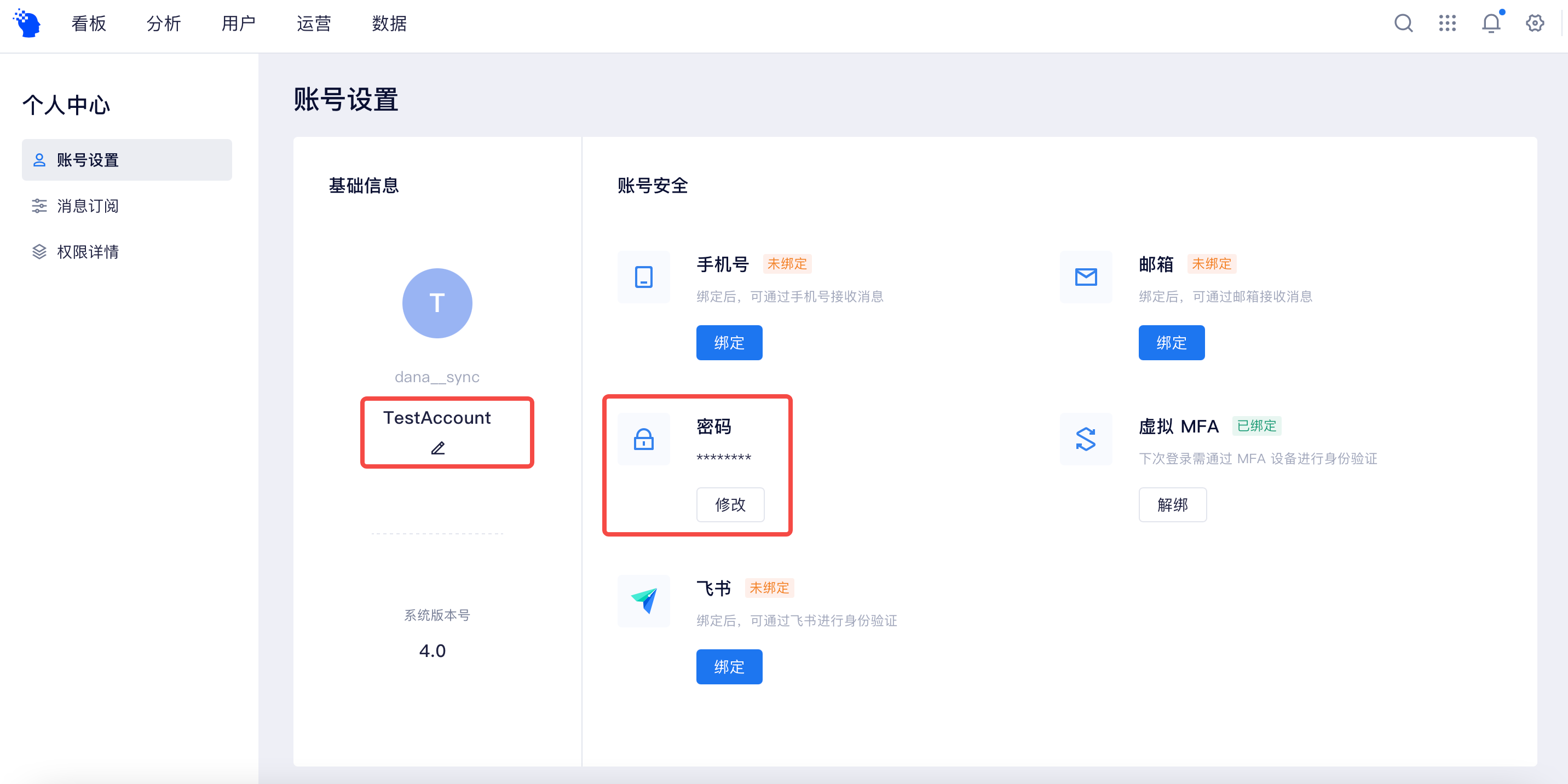Click the phone number device icon

pyautogui.click(x=643, y=277)
